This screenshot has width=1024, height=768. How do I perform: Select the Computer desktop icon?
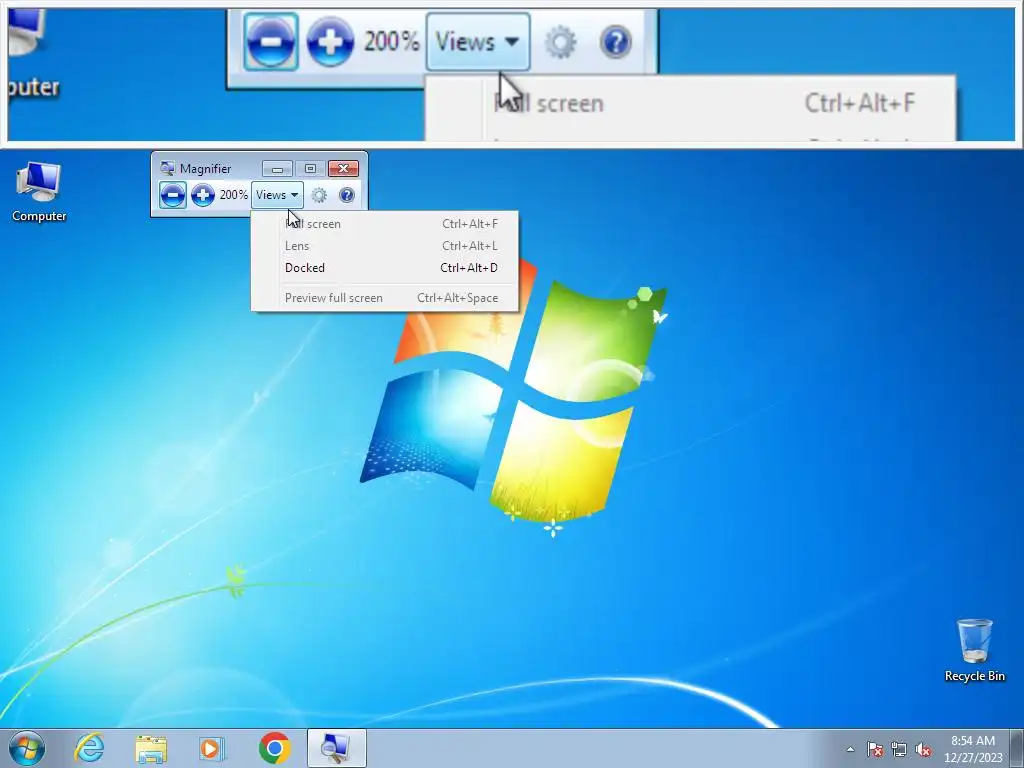[39, 192]
